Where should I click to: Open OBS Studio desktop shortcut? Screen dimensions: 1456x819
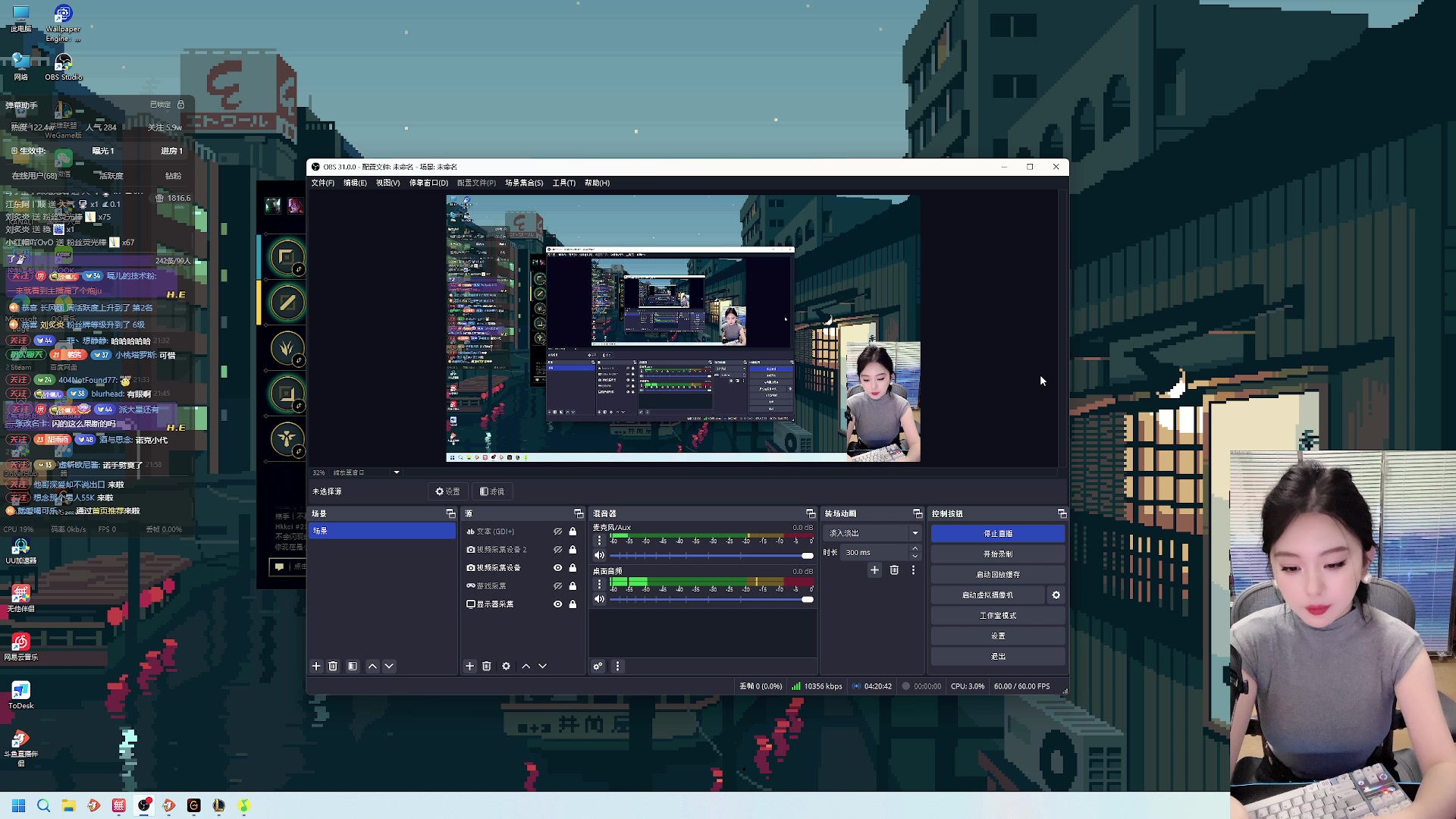point(63,67)
